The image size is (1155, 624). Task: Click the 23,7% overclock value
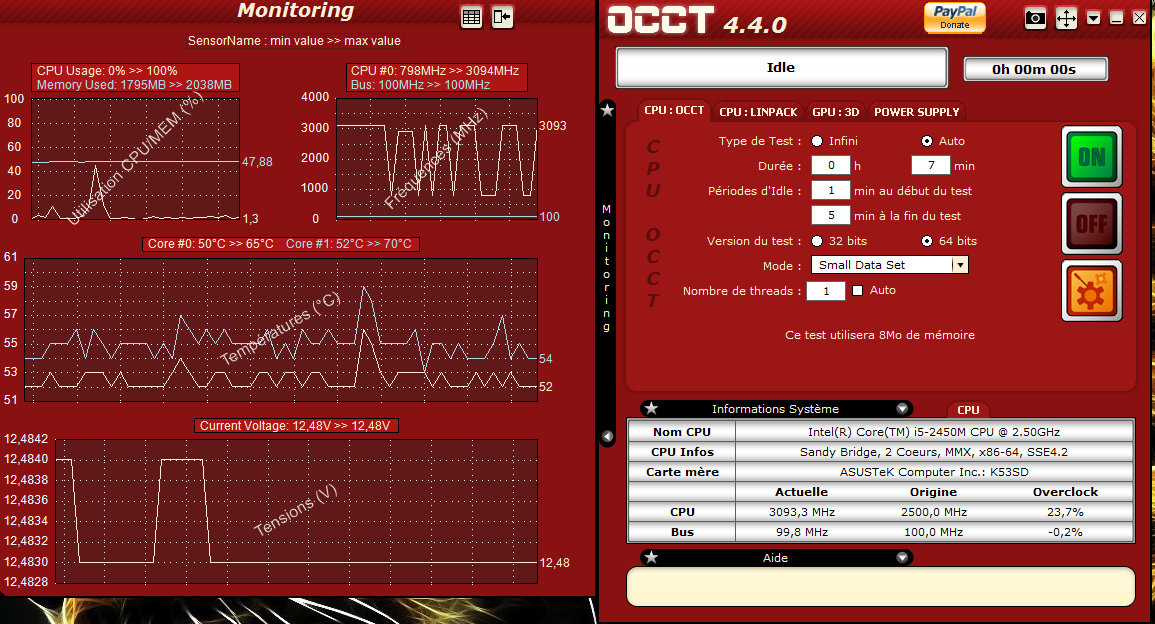click(1065, 512)
